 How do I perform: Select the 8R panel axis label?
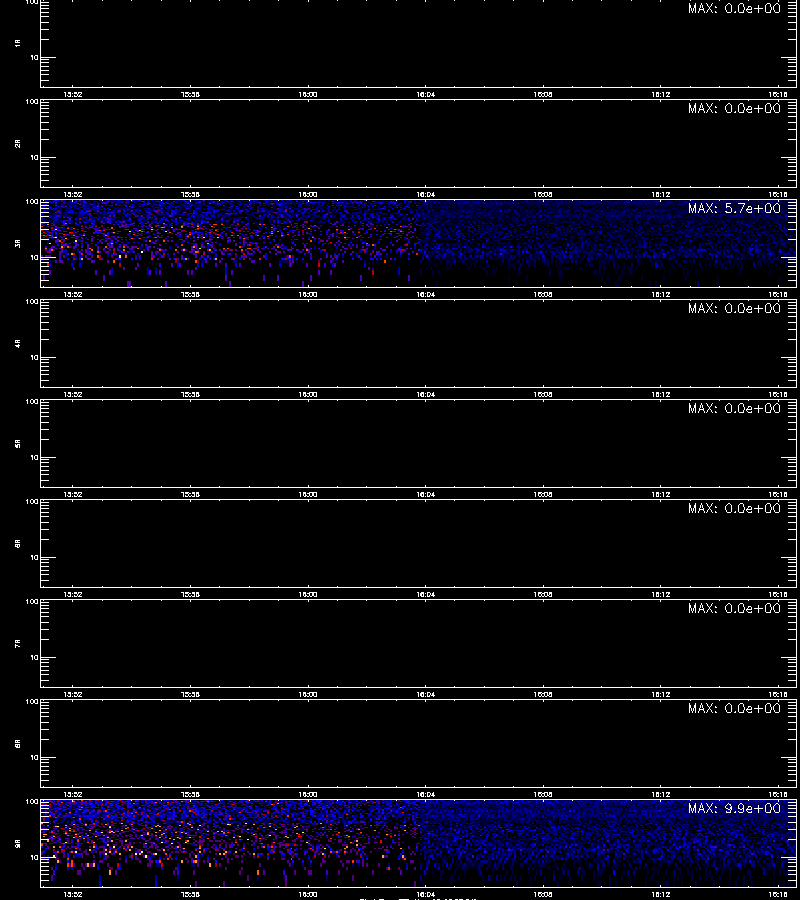(18, 743)
